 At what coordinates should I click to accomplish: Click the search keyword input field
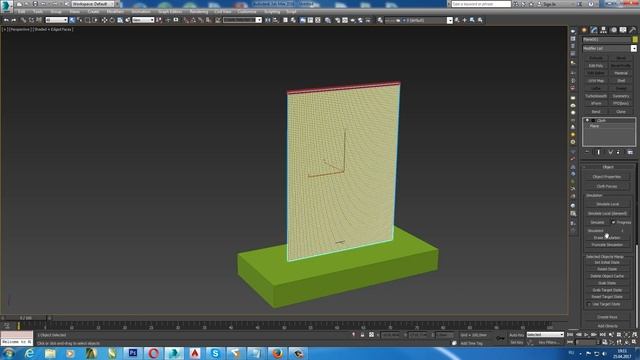pos(481,4)
